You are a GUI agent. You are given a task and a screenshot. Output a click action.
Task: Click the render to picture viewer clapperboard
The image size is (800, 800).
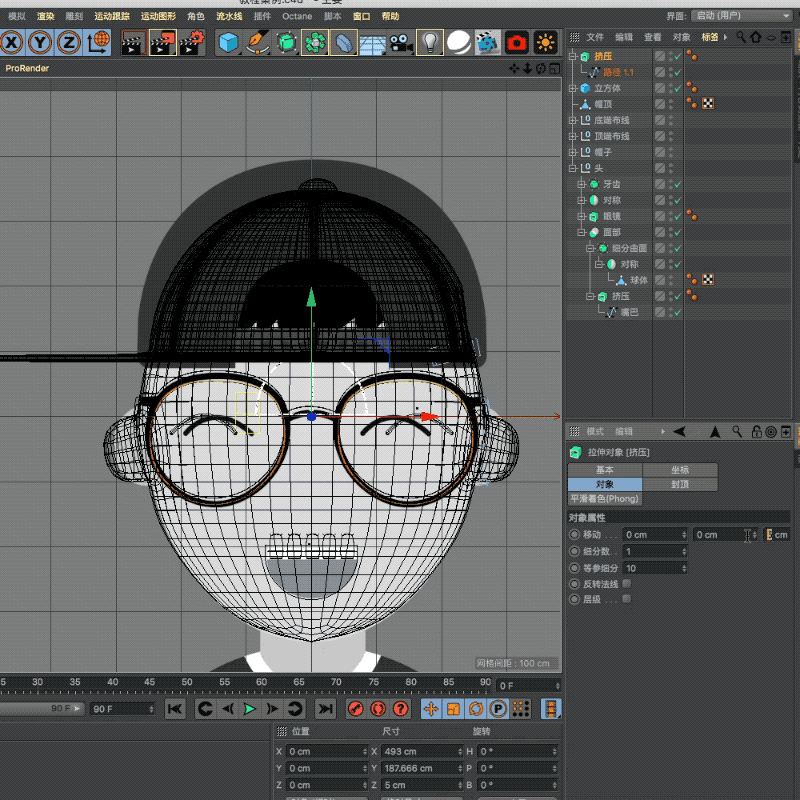tap(161, 43)
